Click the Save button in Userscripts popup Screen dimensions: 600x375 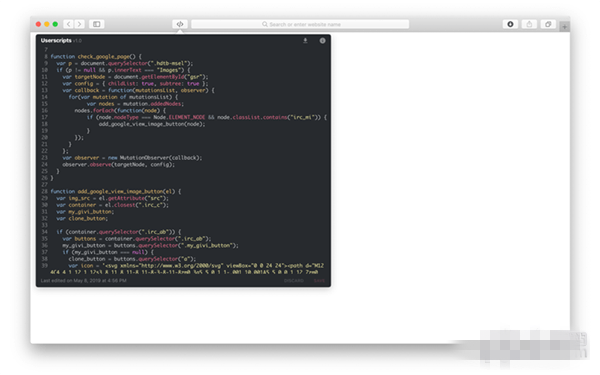click(319, 281)
